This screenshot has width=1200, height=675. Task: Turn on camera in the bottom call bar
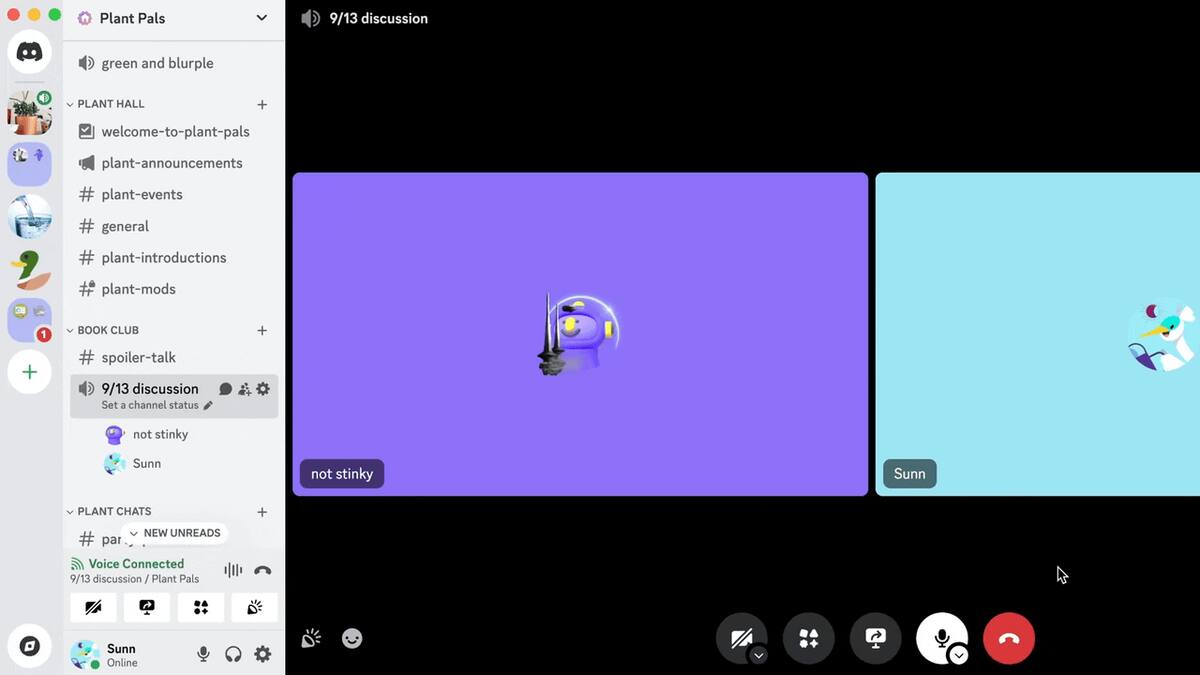[x=740, y=637]
